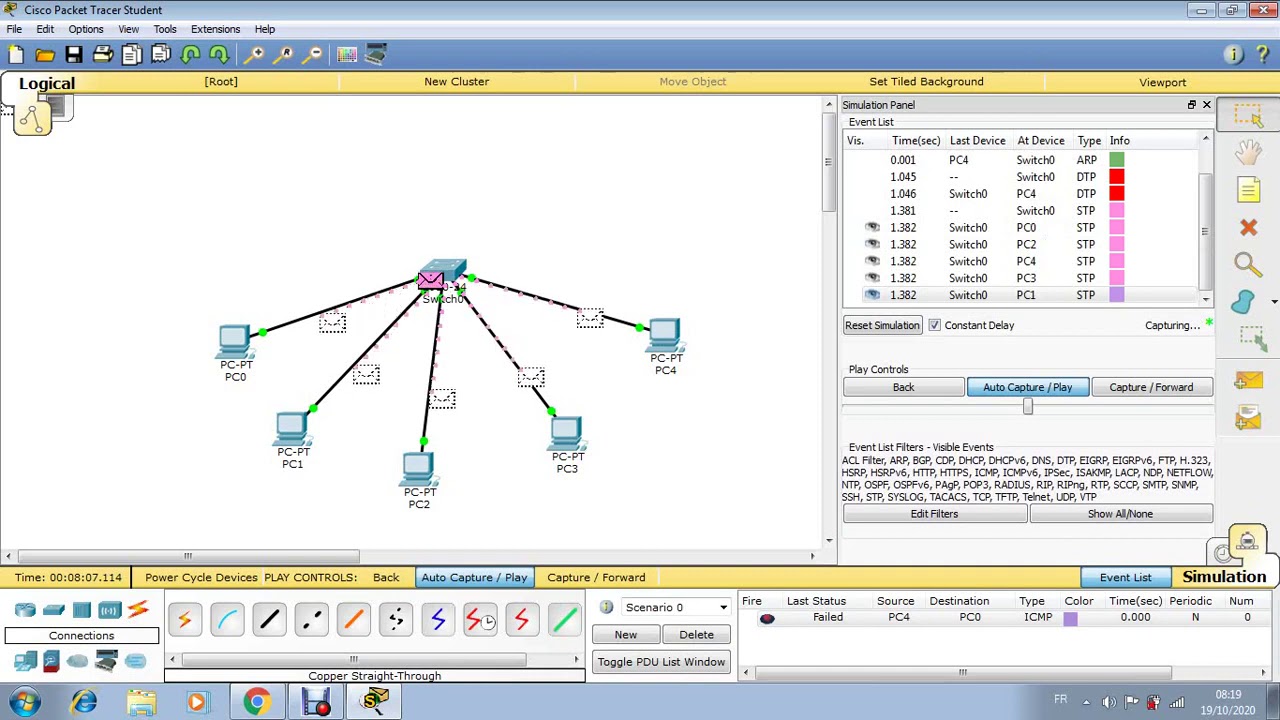Switch to the Simulation mode tab
This screenshot has height=720, width=1280.
coord(1224,577)
